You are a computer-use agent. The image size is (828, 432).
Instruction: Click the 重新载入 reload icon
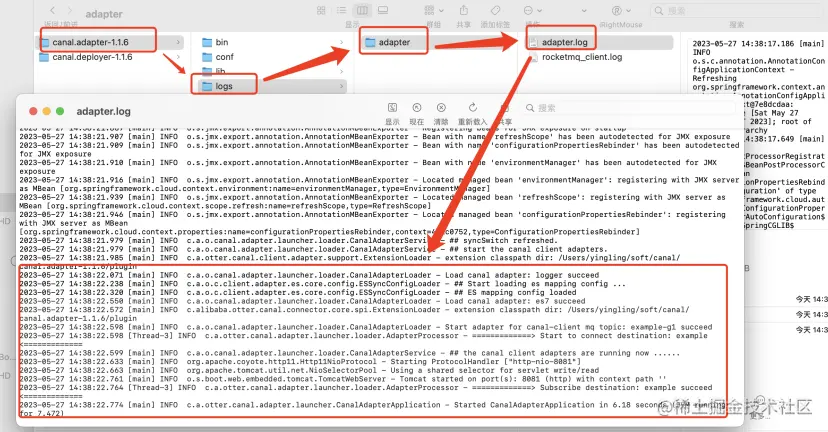click(x=473, y=107)
